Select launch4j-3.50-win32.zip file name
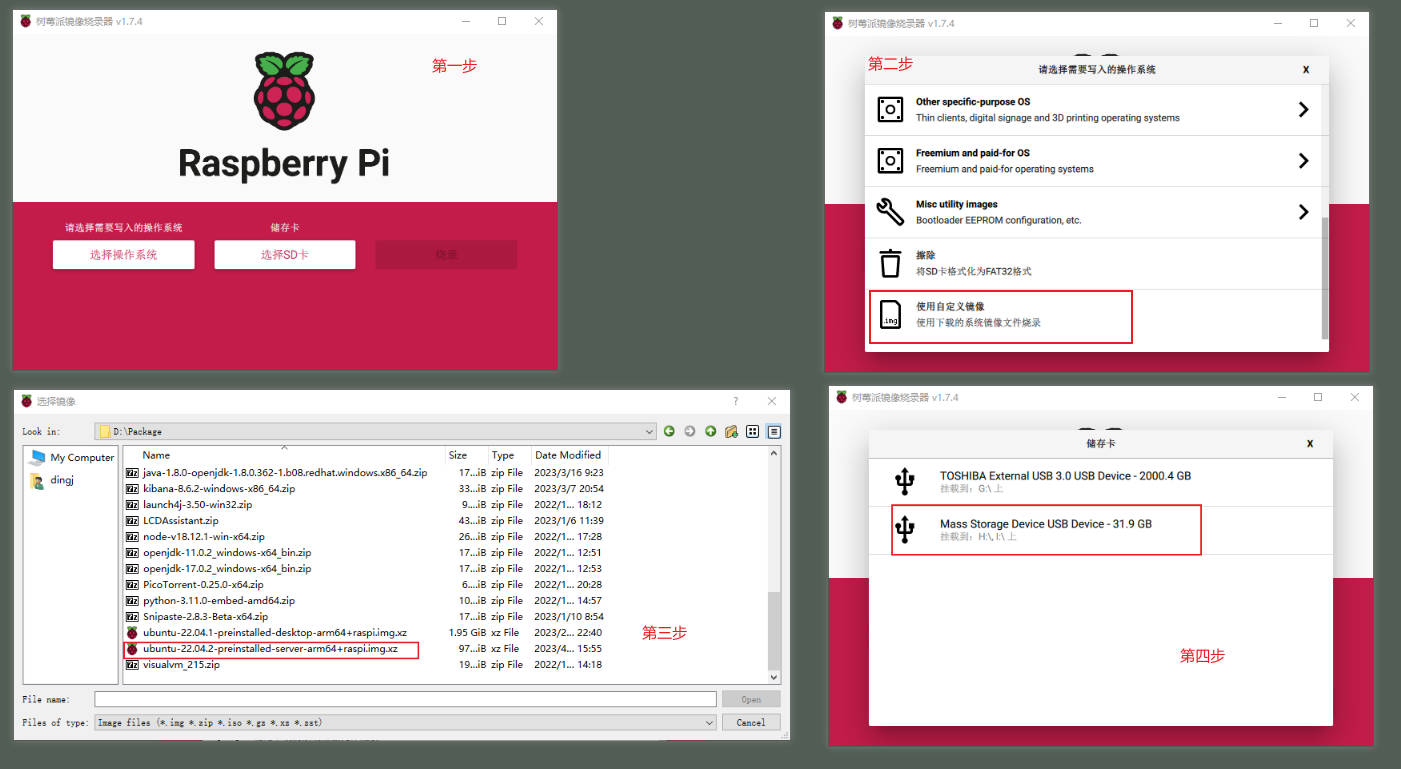 tap(197, 505)
